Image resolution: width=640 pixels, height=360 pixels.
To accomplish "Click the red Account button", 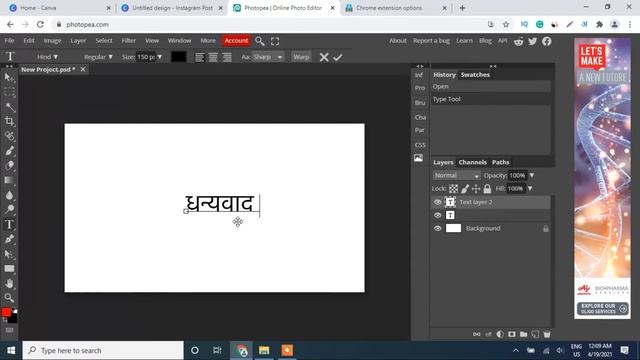I will click(236, 41).
